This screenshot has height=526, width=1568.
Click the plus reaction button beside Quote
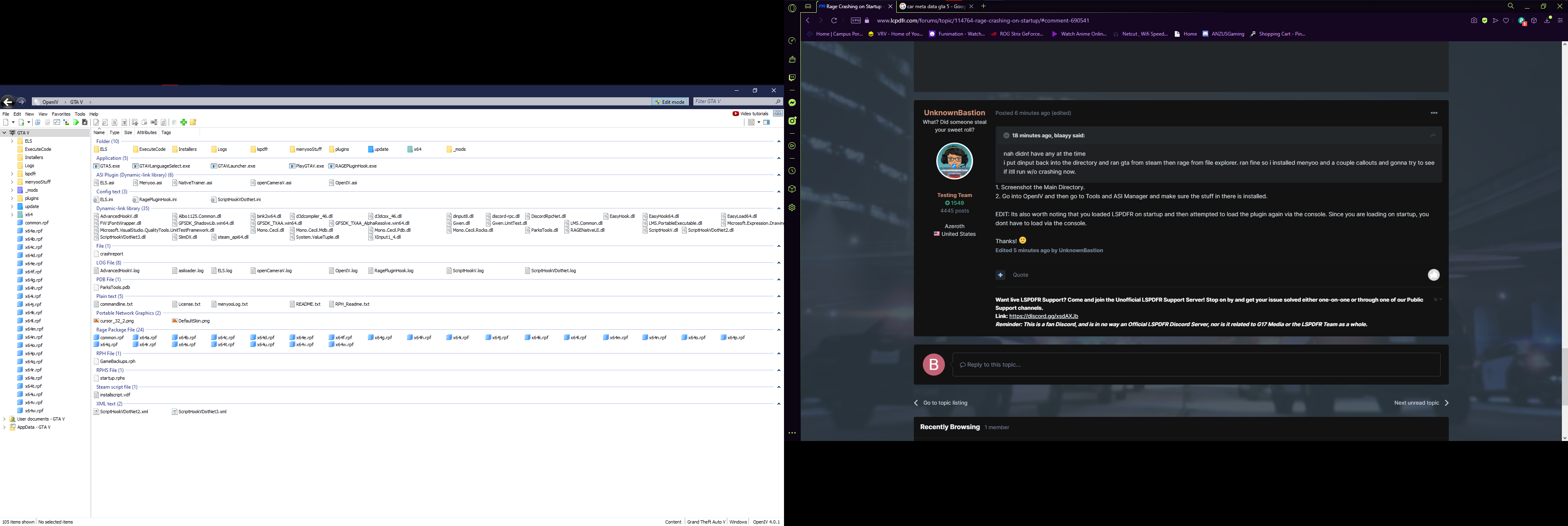1000,275
